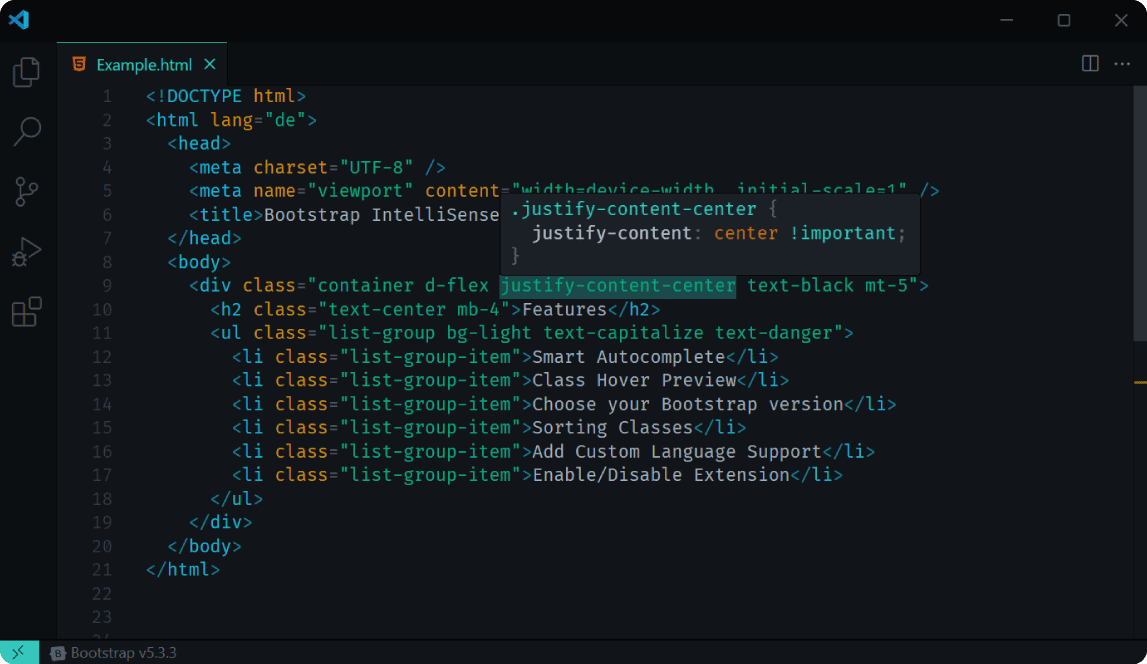
Task: Click line number 9 in the gutter
Action: point(107,285)
